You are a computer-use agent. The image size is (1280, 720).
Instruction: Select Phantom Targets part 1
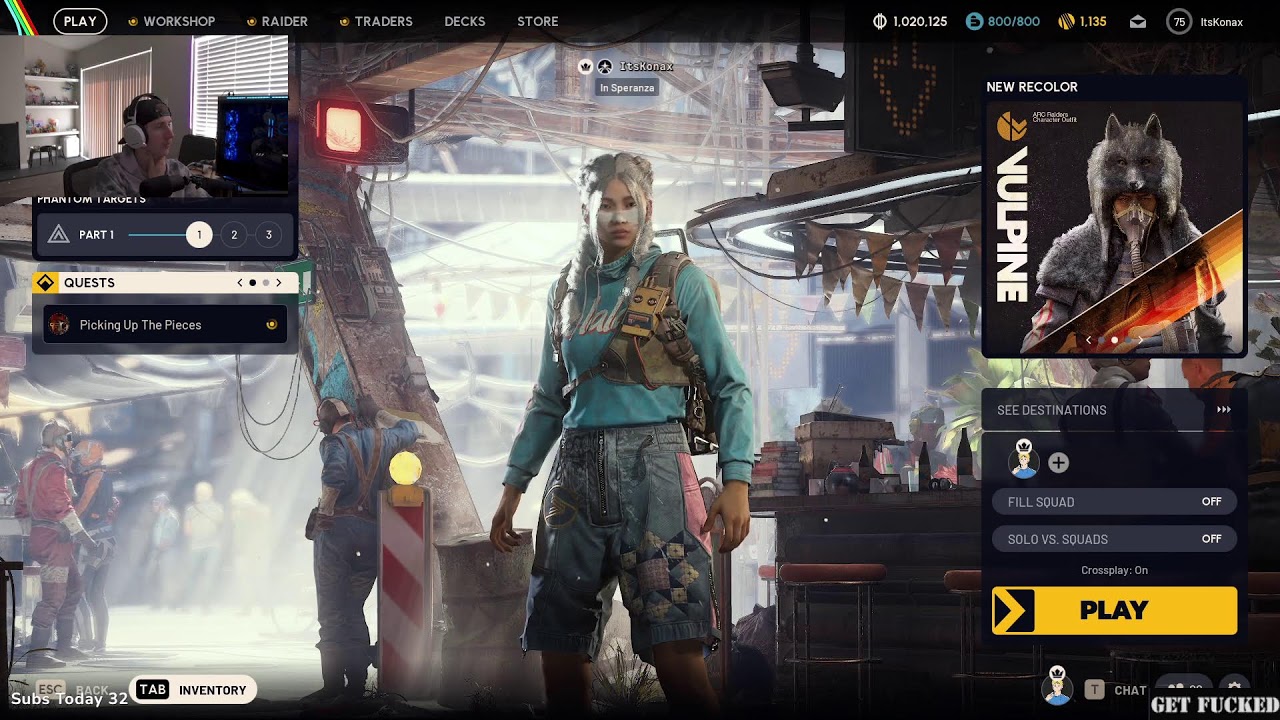(x=199, y=235)
